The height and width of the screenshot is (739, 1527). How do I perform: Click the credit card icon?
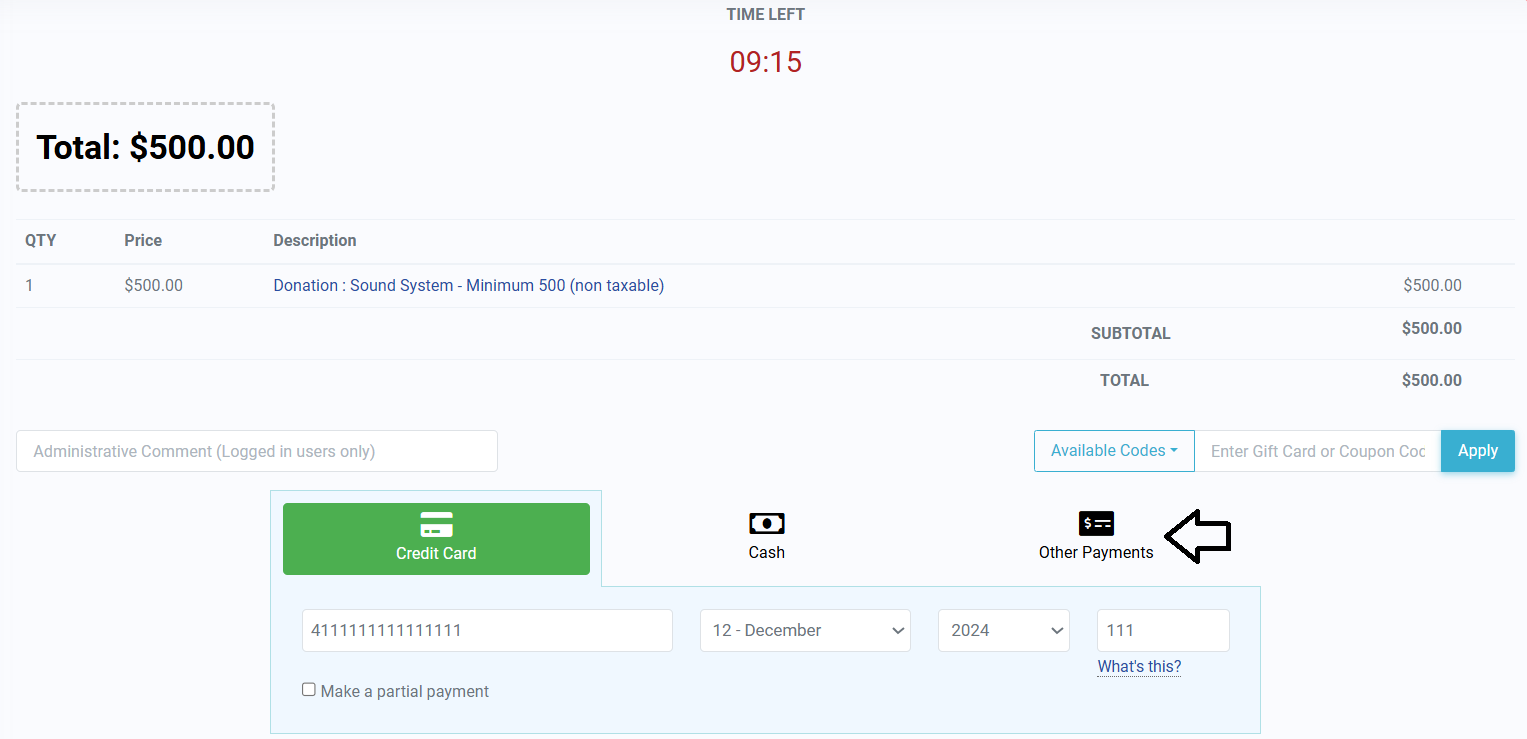tap(436, 524)
